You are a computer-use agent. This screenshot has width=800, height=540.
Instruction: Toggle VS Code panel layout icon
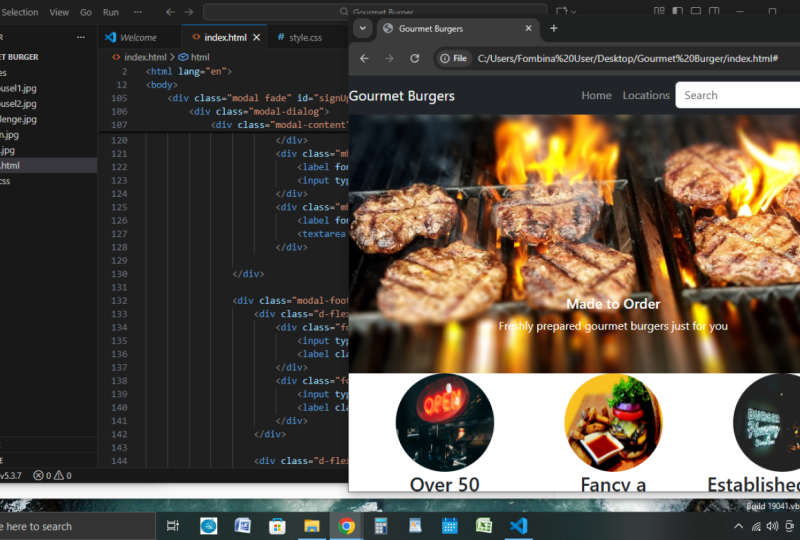click(696, 11)
